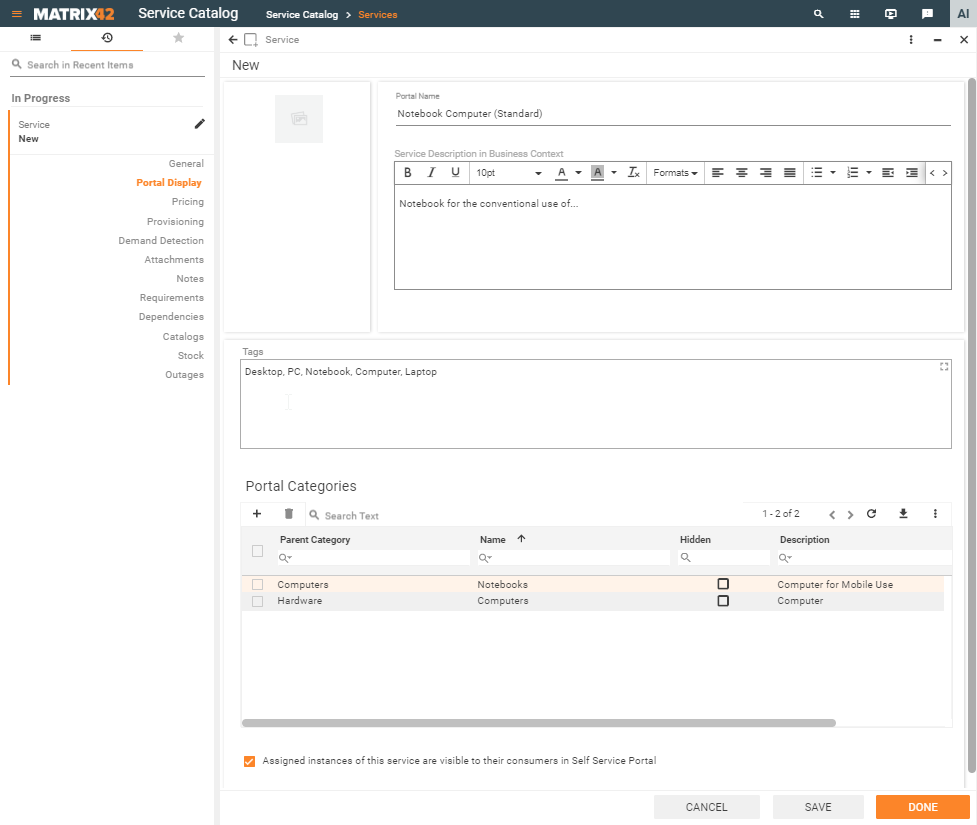Apply bold formatting in the description editor

click(407, 172)
